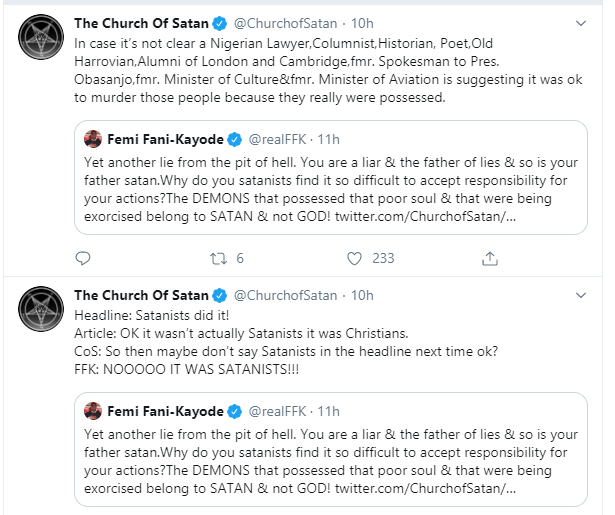Open @ChurchofSatan handle on Nigerian Lawyer tweet
Viewport: 615px width, 515px height.
click(x=285, y=21)
